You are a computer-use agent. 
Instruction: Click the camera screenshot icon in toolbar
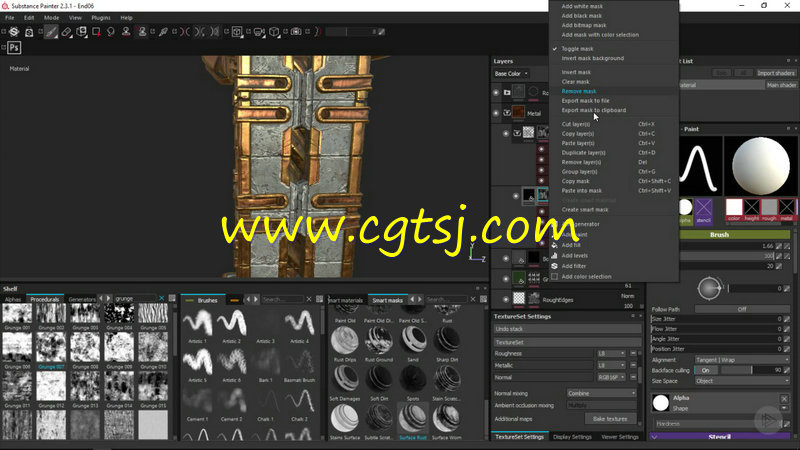point(296,32)
